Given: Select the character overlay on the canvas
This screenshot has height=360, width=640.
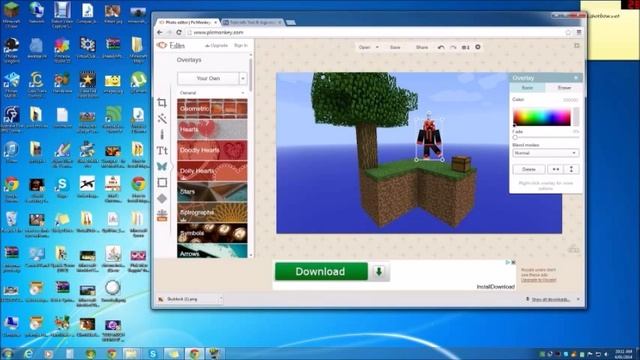Looking at the screenshot, I should 429,139.
